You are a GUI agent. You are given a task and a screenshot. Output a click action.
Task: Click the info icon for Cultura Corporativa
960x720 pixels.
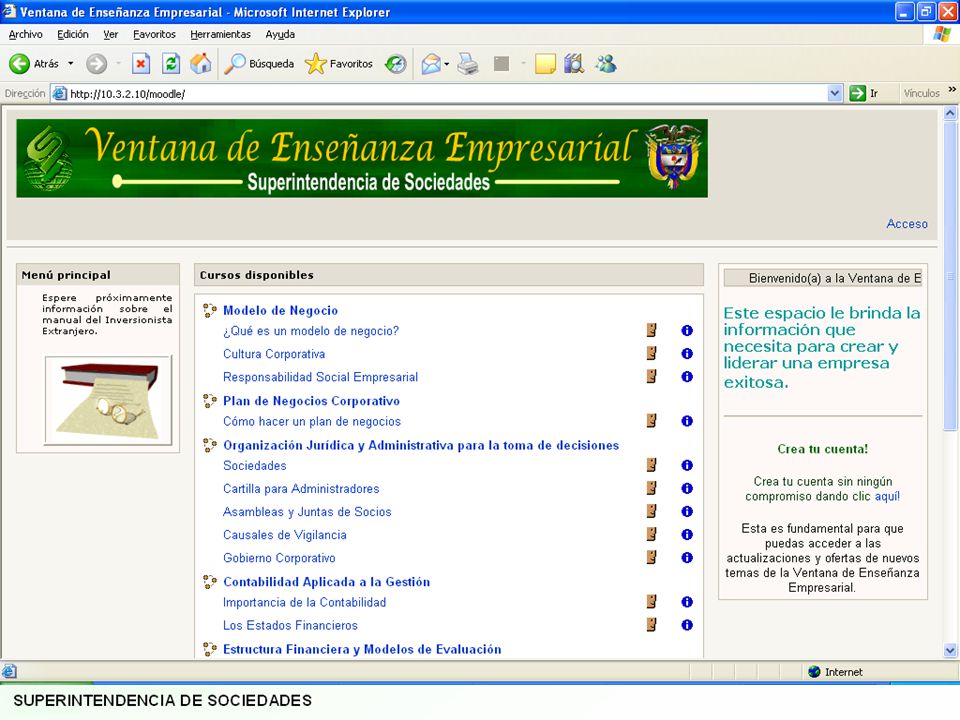click(687, 353)
